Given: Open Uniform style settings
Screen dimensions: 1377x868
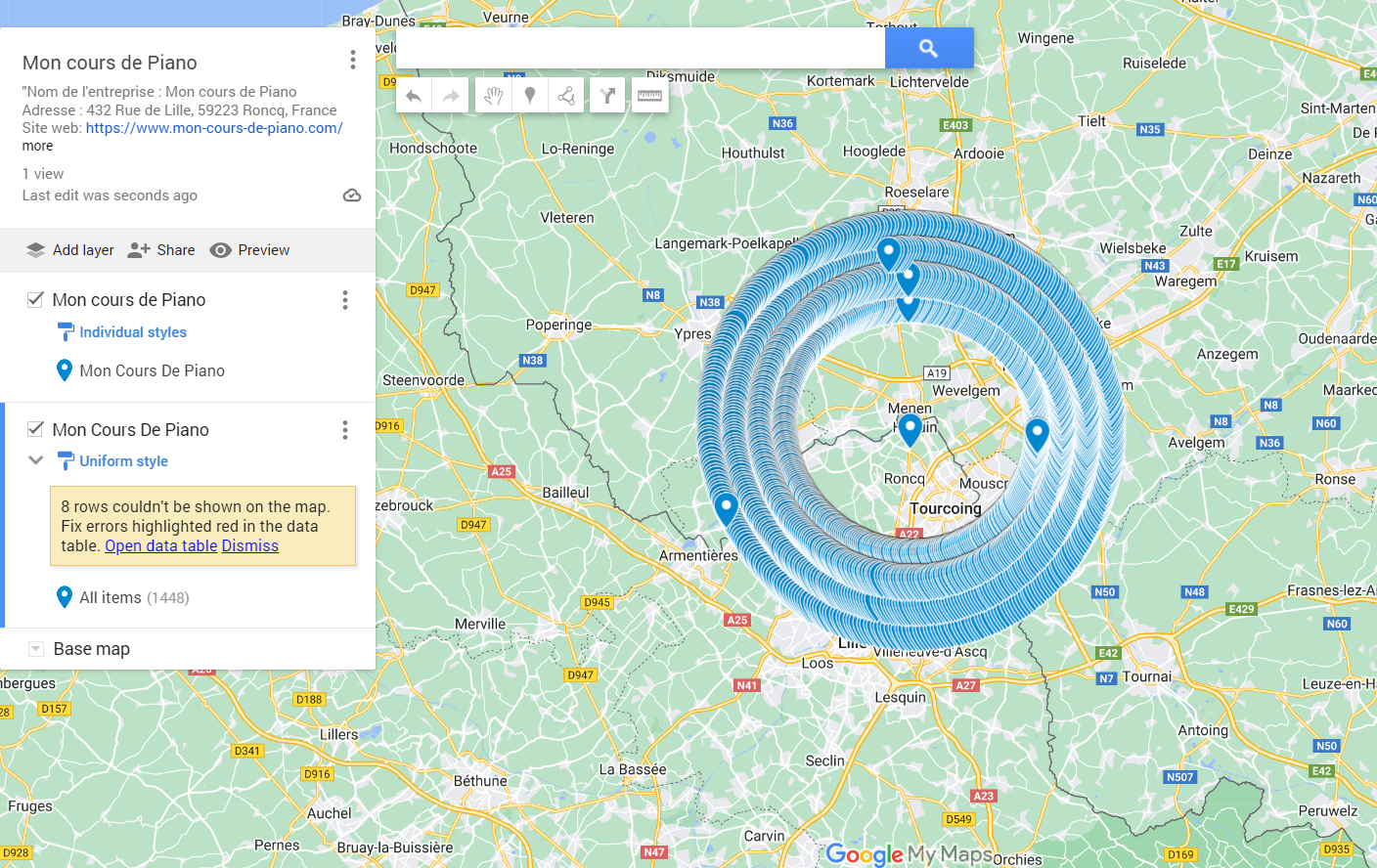Looking at the screenshot, I should tap(124, 461).
